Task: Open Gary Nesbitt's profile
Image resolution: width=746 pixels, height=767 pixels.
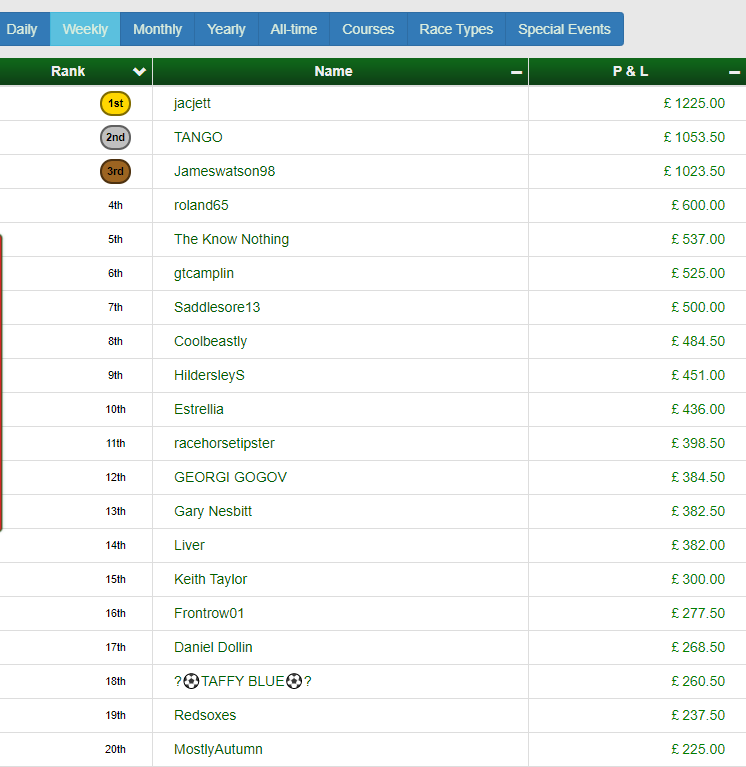Action: (213, 511)
